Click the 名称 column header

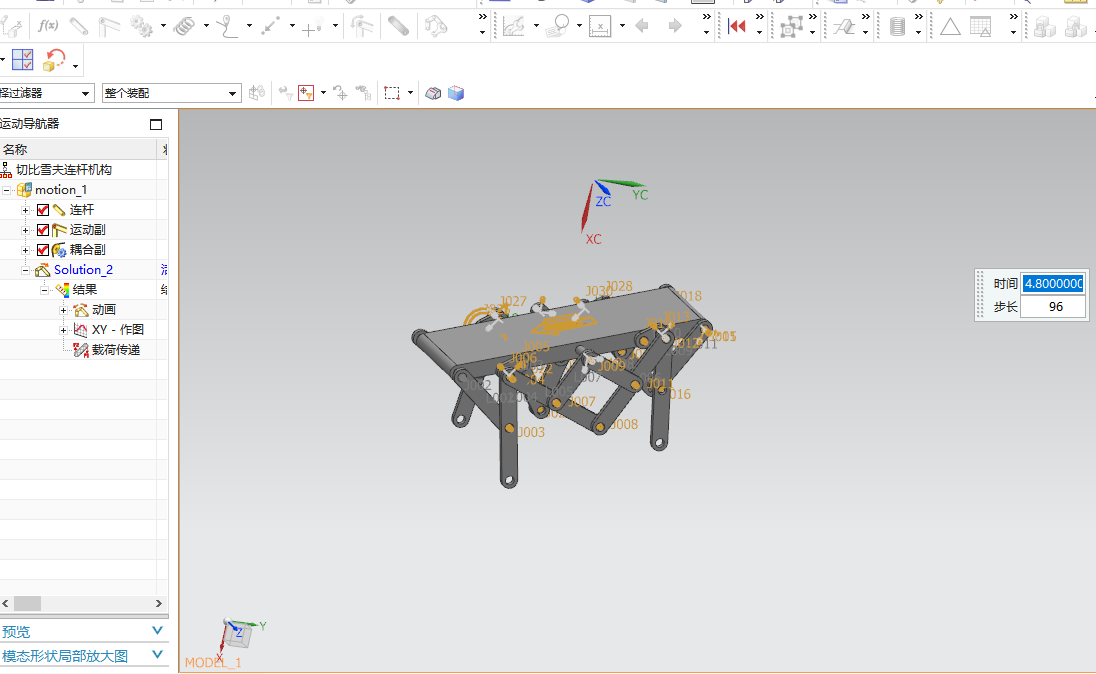click(x=78, y=150)
